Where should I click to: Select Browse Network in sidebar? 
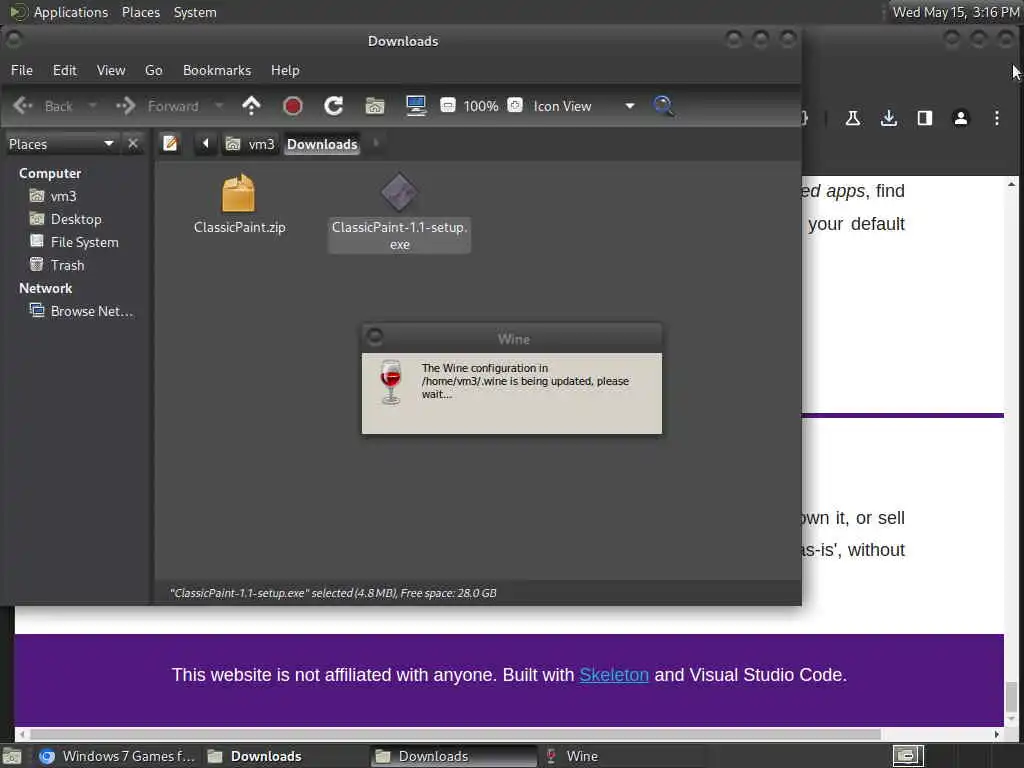pos(82,311)
